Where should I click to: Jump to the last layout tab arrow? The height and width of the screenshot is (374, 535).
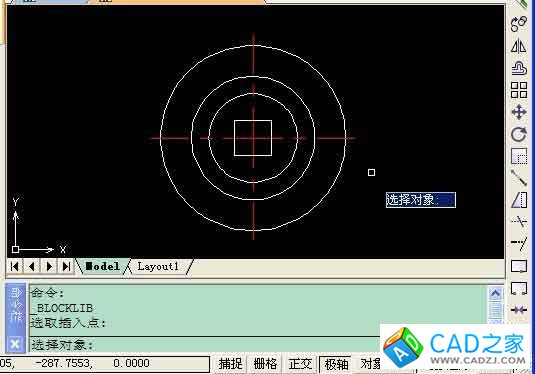click(66, 266)
